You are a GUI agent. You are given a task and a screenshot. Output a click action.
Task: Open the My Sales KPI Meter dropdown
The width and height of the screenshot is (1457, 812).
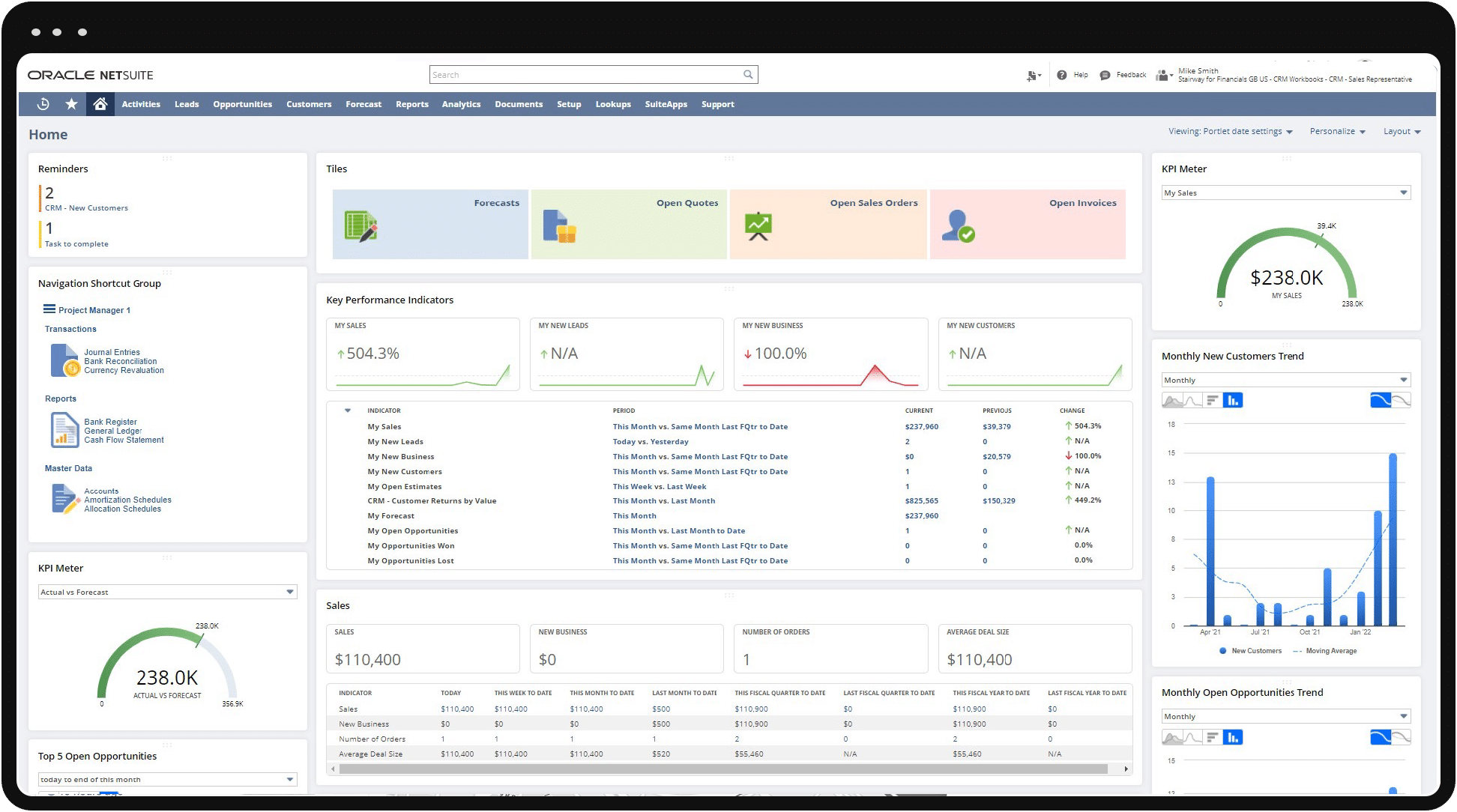click(x=1403, y=193)
